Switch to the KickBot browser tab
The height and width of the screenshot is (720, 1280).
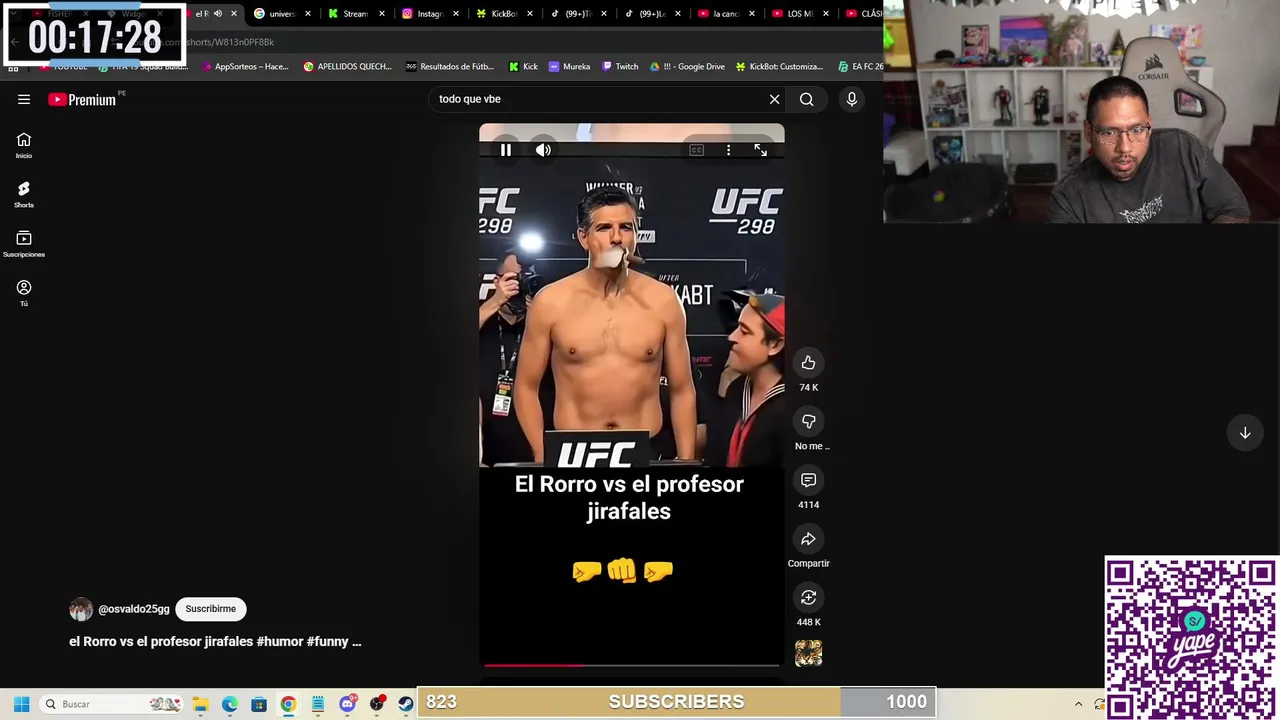click(503, 14)
